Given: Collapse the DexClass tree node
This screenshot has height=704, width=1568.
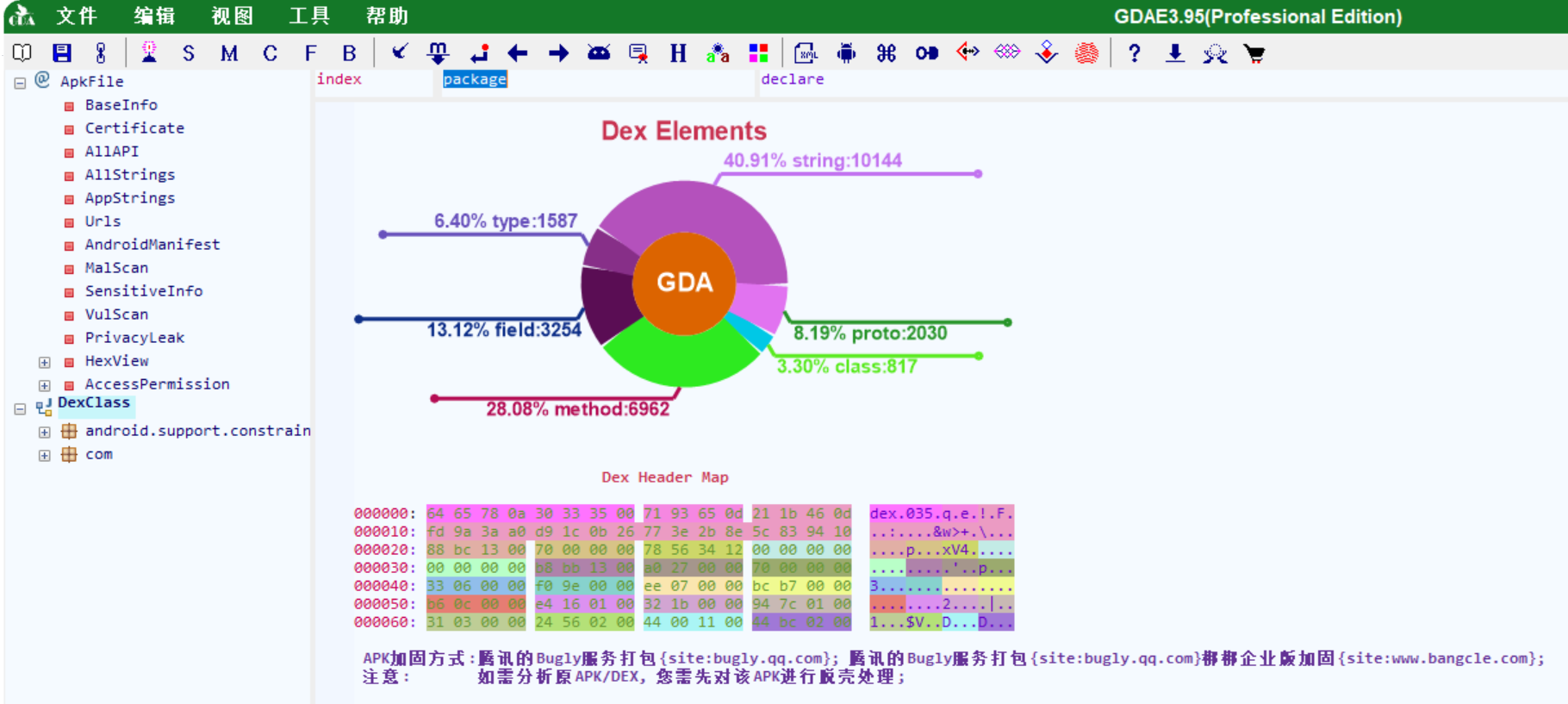Looking at the screenshot, I should pyautogui.click(x=20, y=409).
